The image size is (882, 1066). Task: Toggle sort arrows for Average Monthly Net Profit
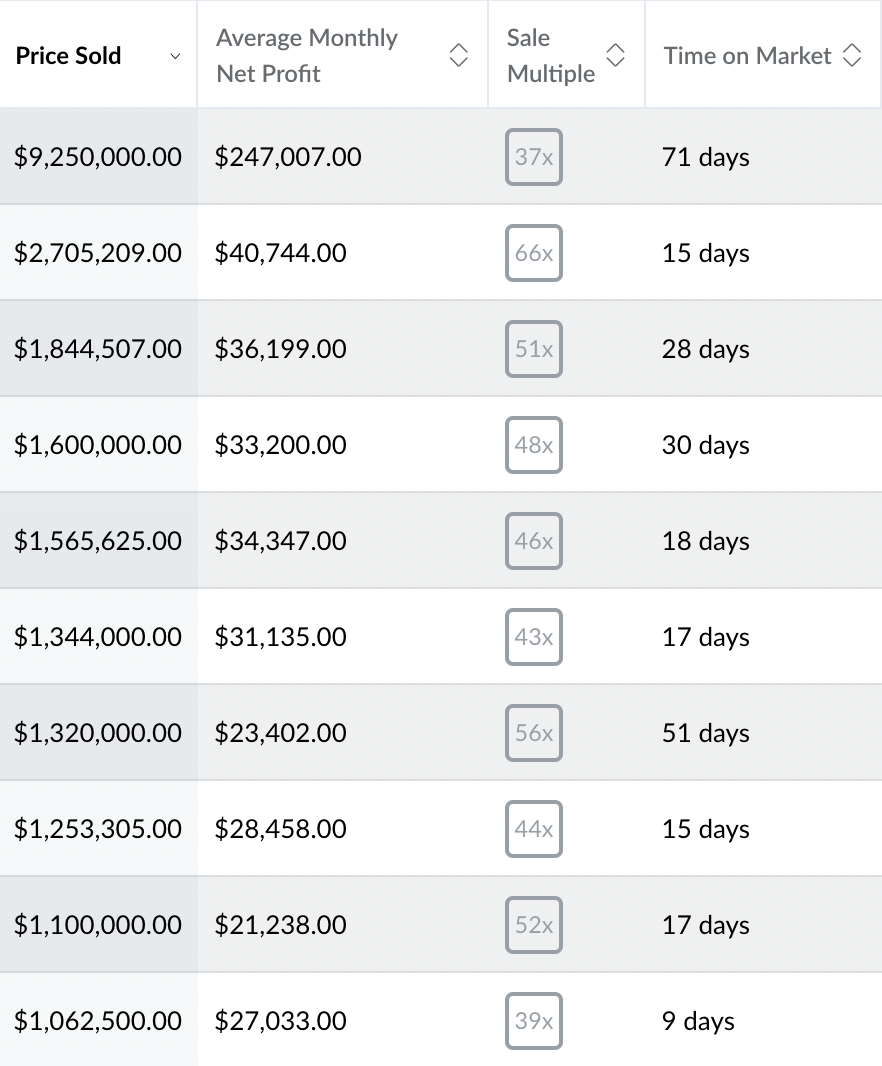coord(458,56)
